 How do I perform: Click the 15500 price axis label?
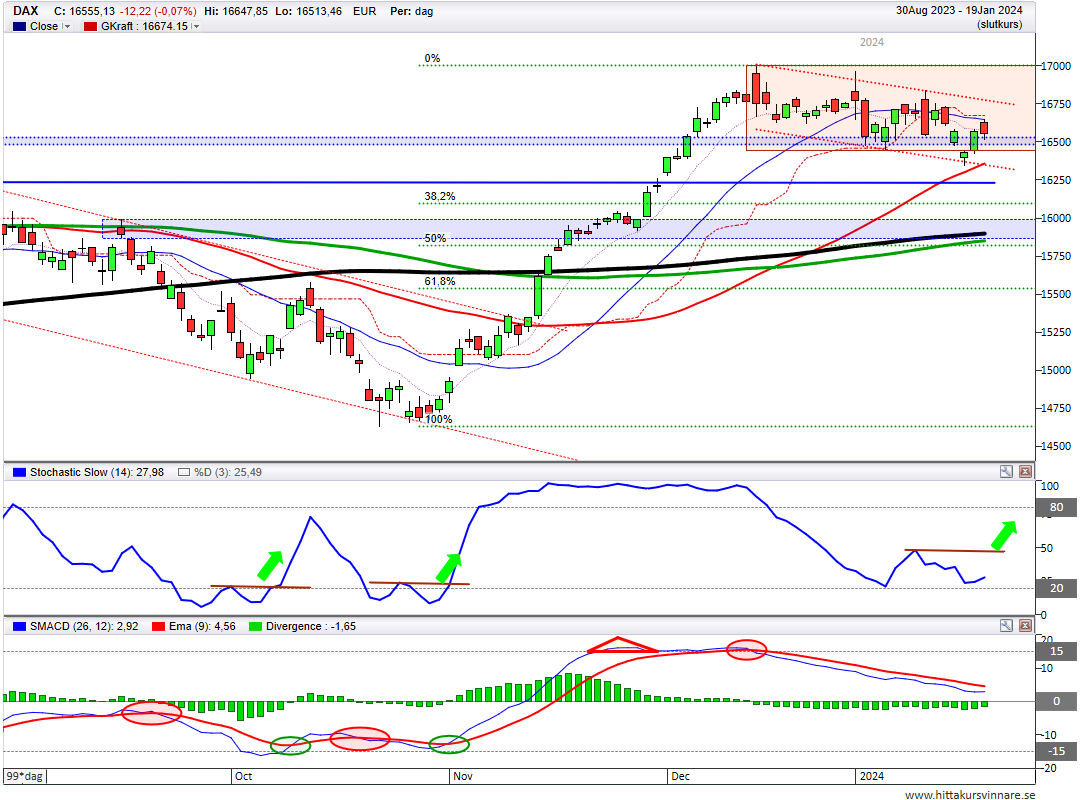coord(1056,294)
